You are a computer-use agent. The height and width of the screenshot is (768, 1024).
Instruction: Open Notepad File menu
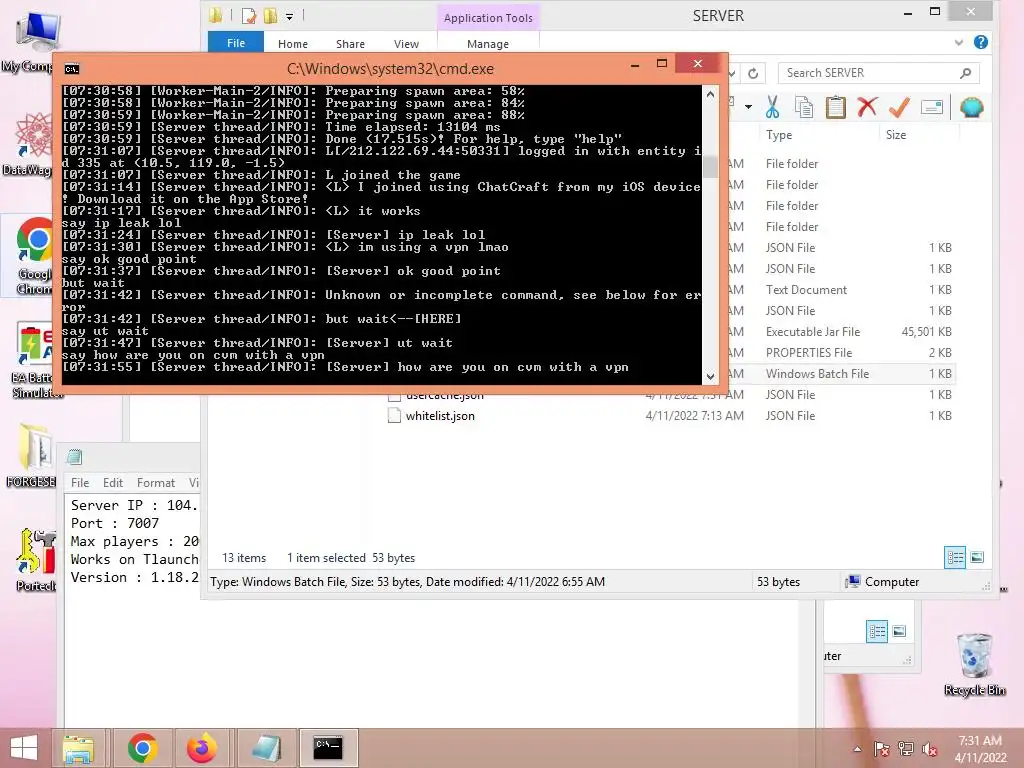[x=80, y=483]
